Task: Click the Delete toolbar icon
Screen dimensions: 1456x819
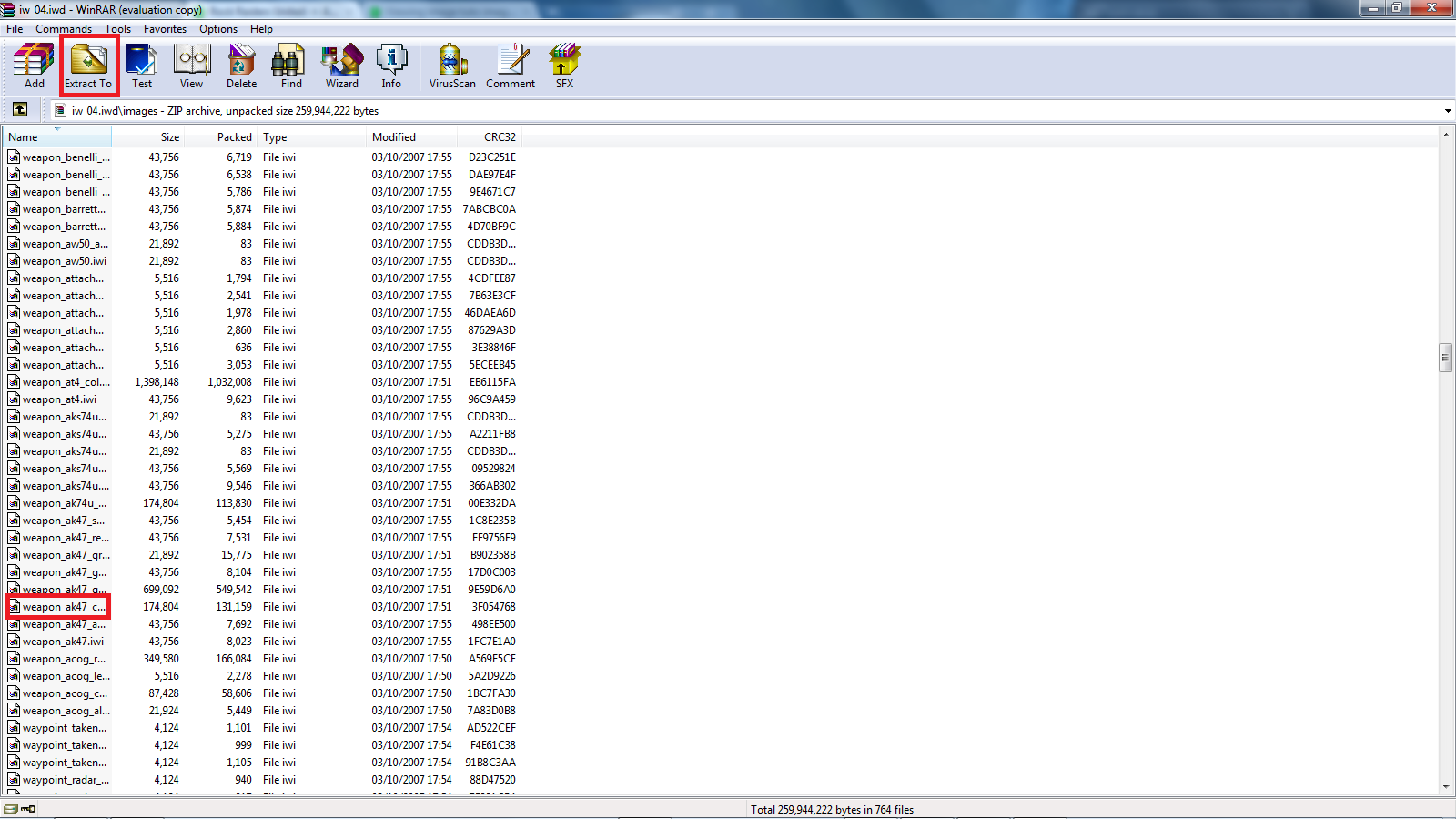Action: point(241,66)
